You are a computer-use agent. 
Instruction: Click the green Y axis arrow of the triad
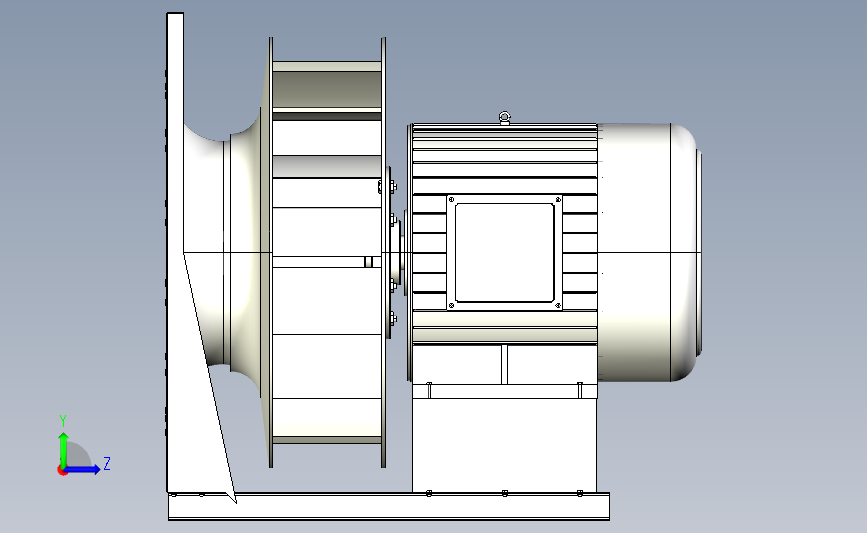click(x=63, y=448)
